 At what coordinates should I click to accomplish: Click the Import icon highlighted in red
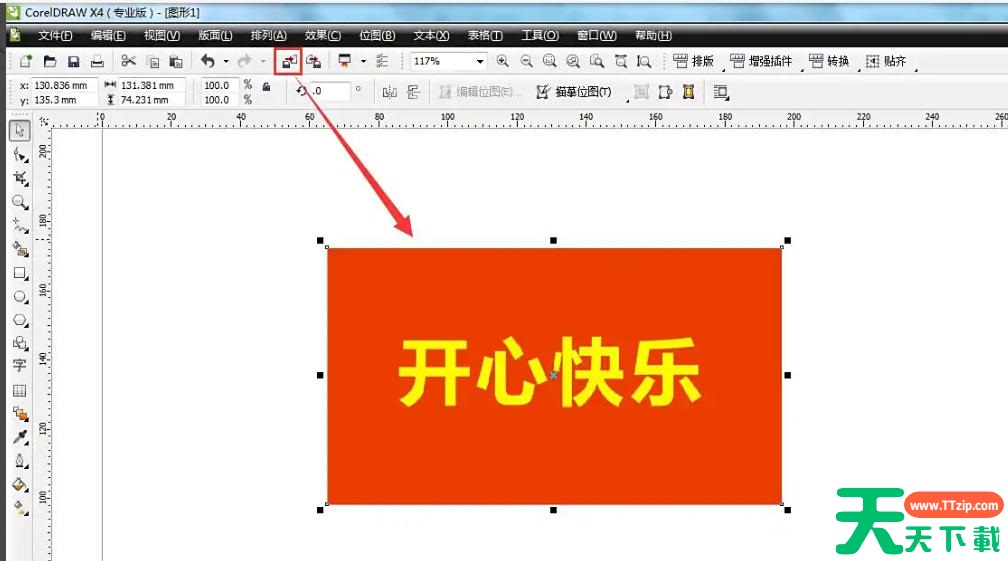click(x=288, y=61)
